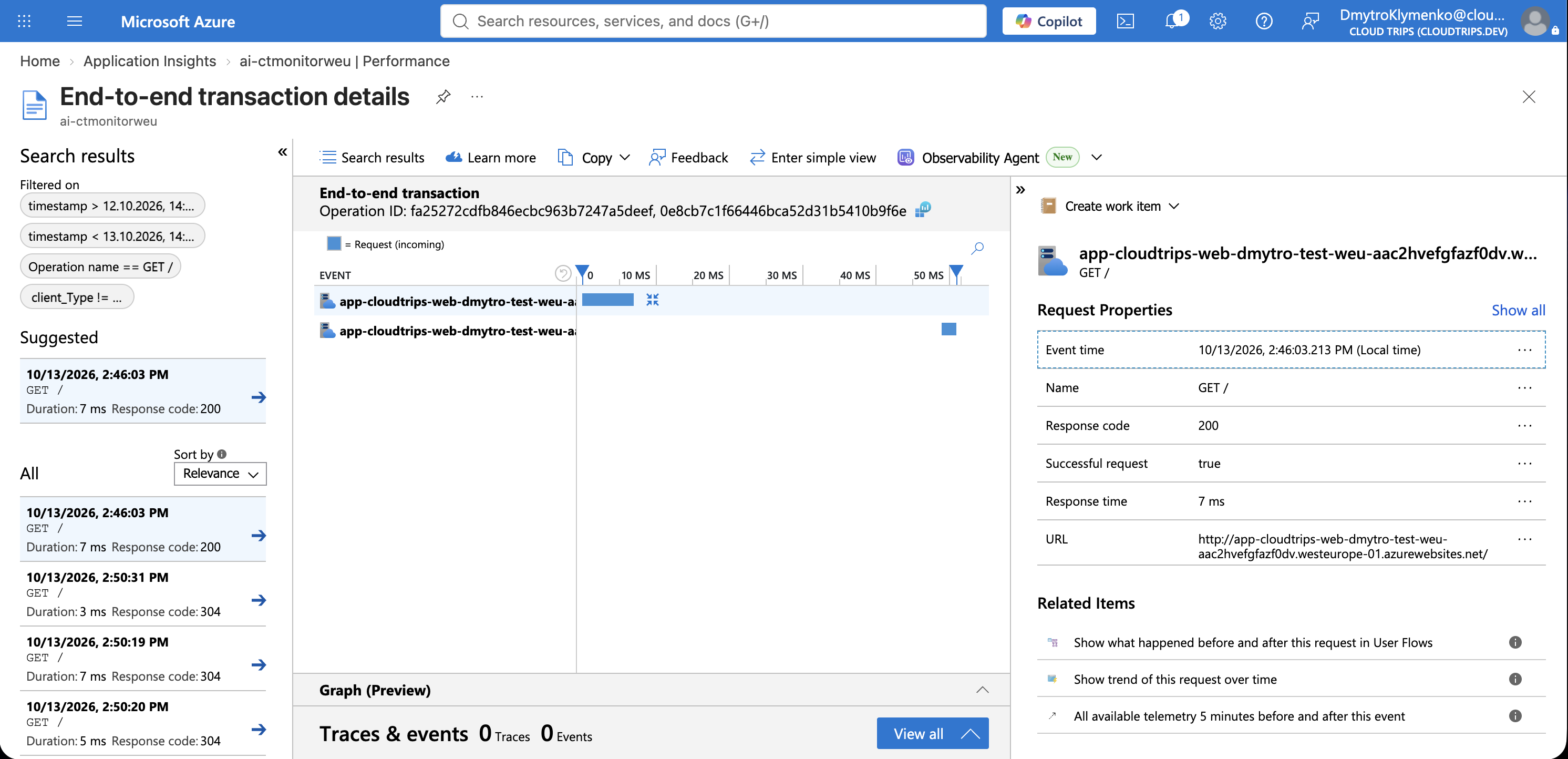
Task: Click Search results in the toolbar
Action: [372, 158]
